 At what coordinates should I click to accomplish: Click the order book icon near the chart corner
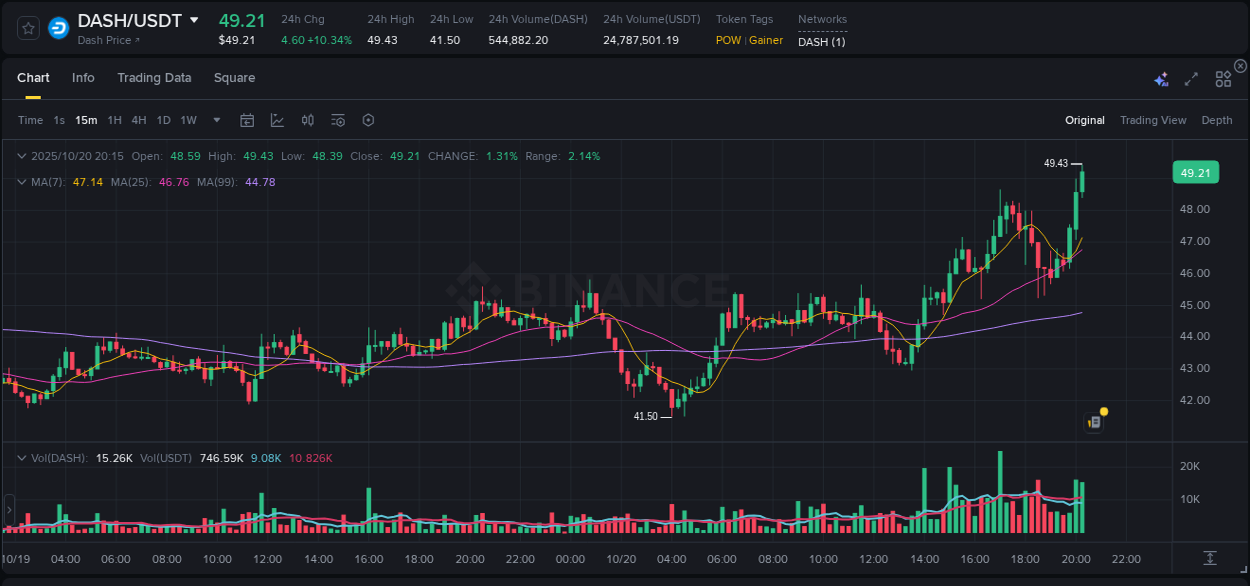1091,421
